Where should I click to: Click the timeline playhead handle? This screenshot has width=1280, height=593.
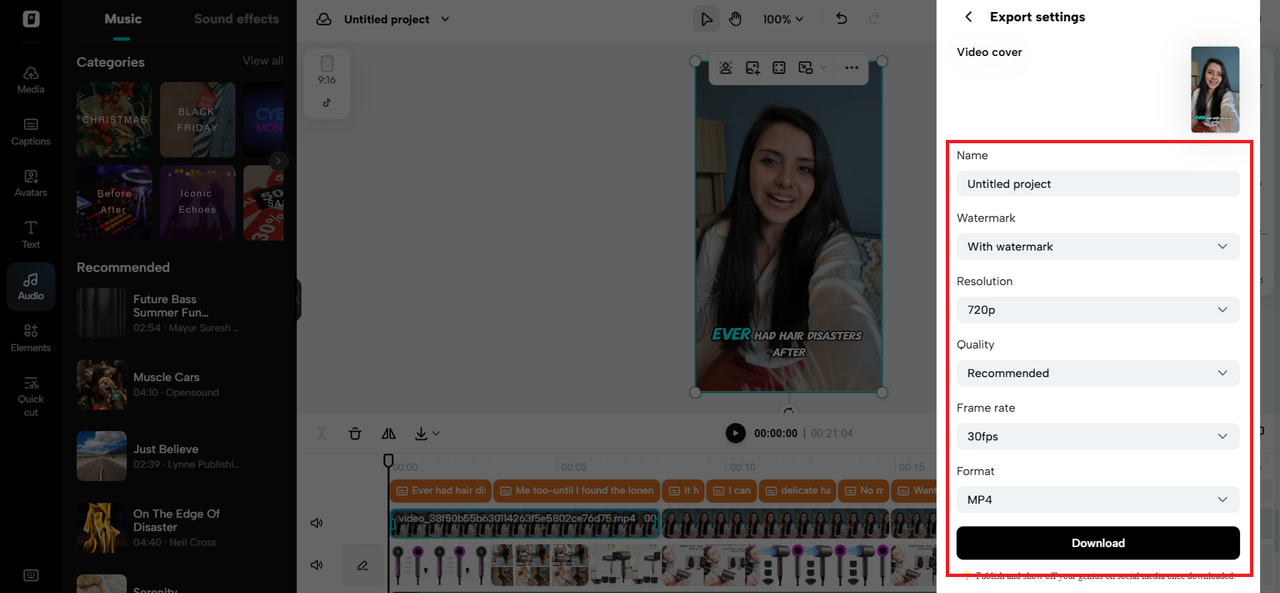point(388,461)
